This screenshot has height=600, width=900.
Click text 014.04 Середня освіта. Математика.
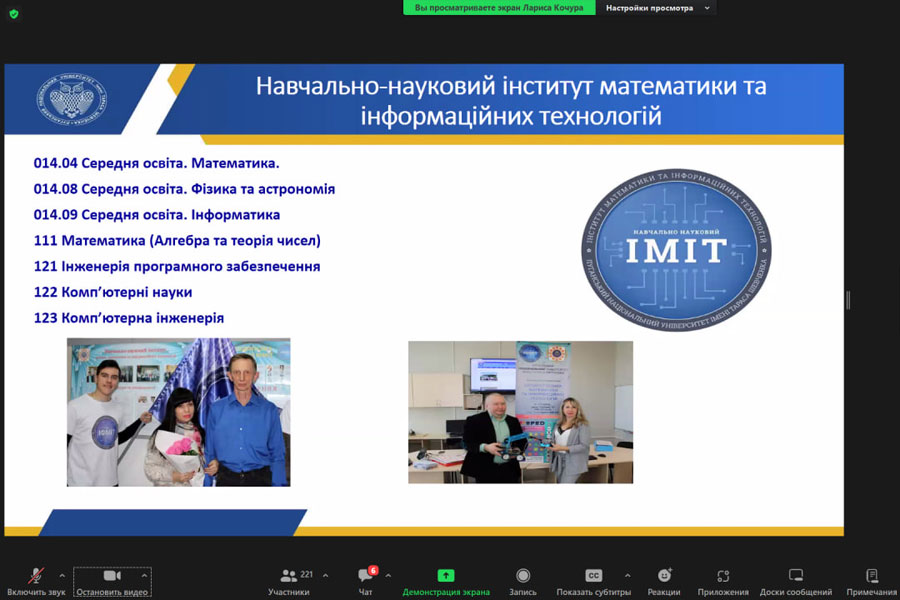point(156,164)
